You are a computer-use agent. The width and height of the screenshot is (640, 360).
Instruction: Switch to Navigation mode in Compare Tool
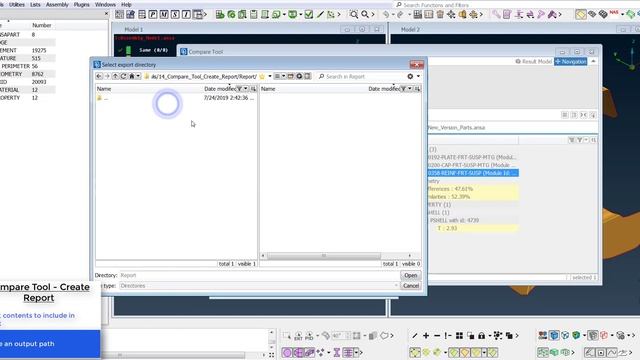[571, 61]
